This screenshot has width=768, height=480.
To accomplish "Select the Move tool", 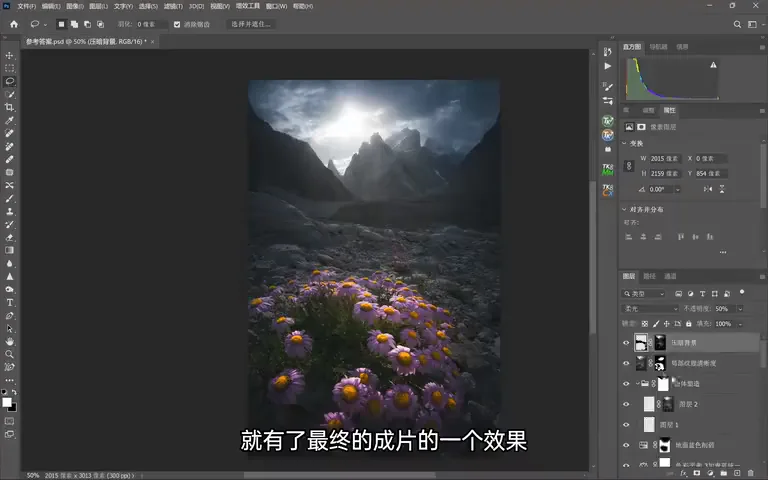I will point(9,55).
